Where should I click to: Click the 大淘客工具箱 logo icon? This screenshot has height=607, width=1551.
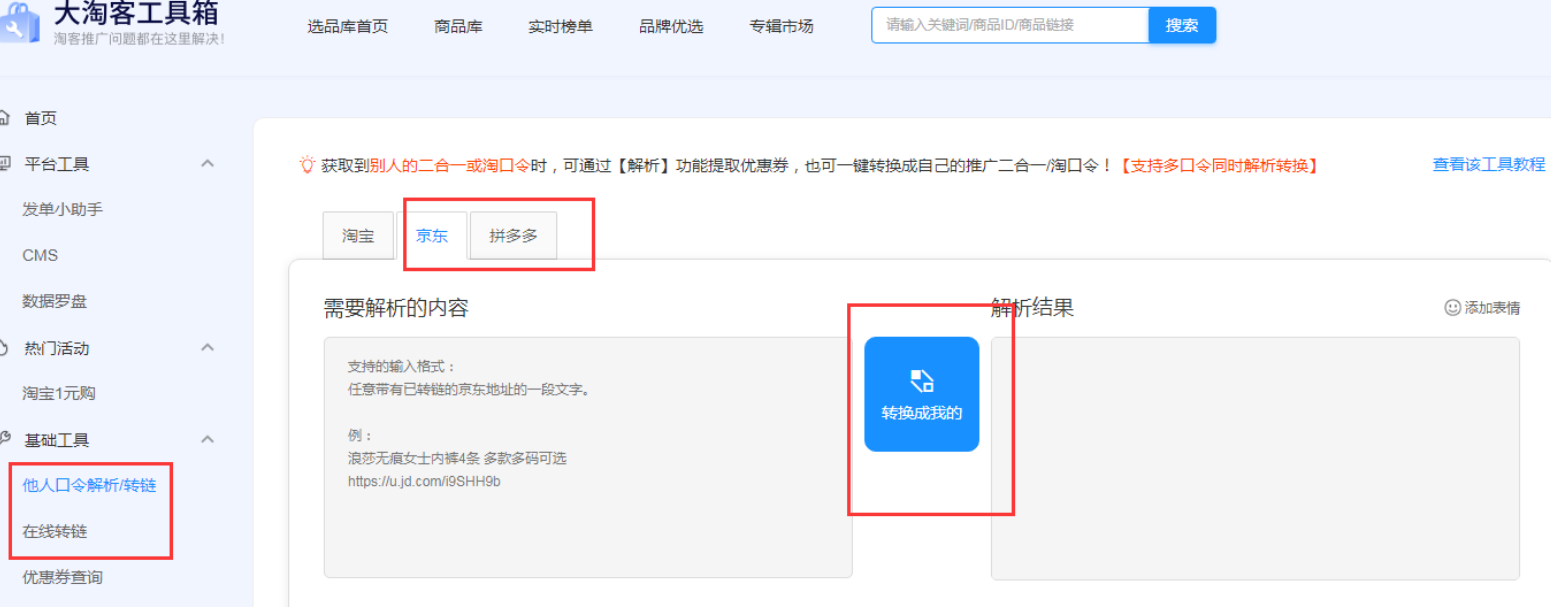click(18, 26)
